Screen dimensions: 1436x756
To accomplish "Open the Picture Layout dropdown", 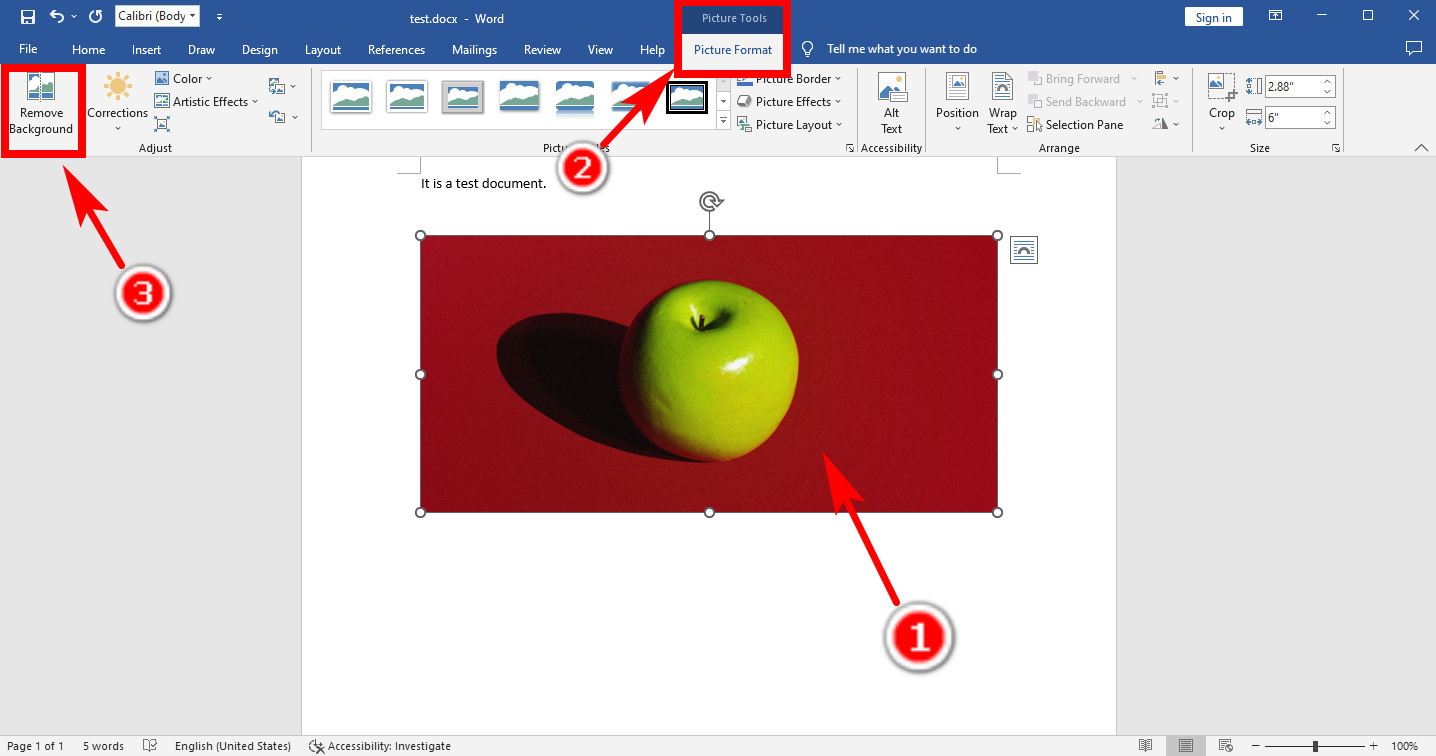I will click(790, 124).
